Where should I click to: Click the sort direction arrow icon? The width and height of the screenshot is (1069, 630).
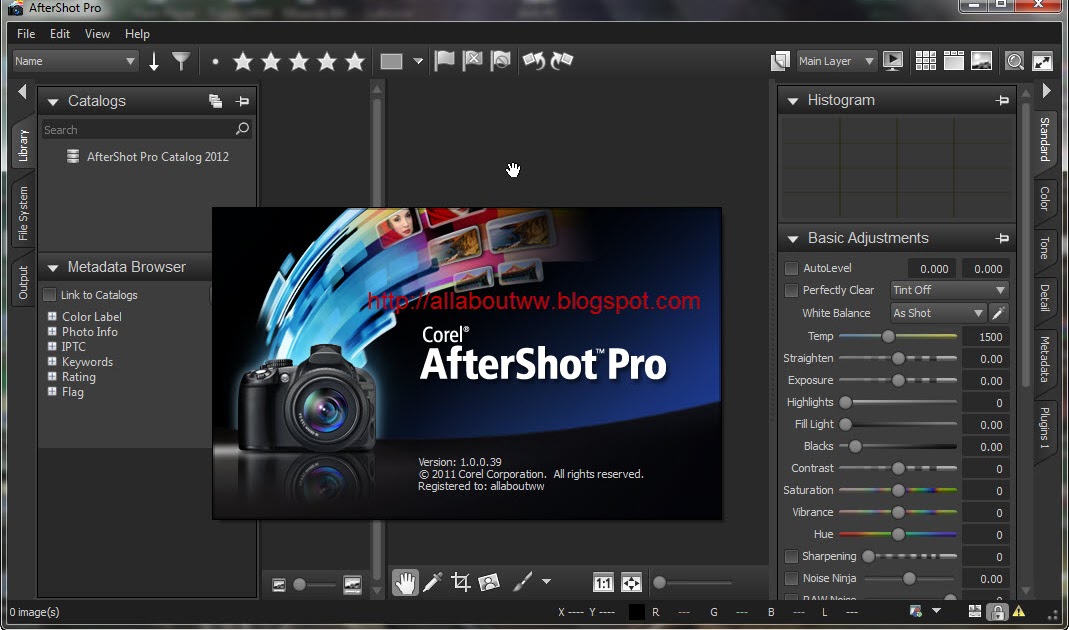pyautogui.click(x=154, y=61)
